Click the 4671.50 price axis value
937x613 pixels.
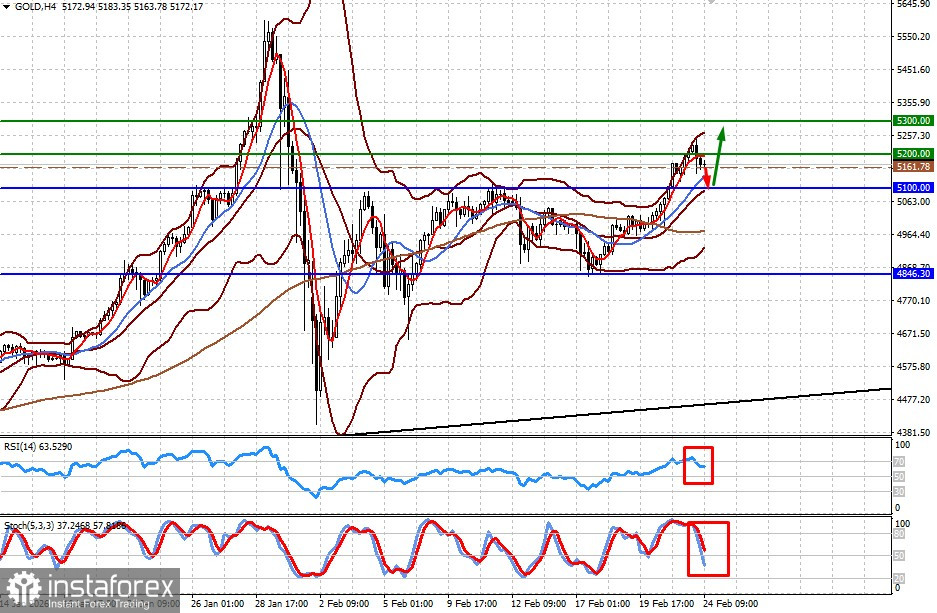click(x=914, y=333)
